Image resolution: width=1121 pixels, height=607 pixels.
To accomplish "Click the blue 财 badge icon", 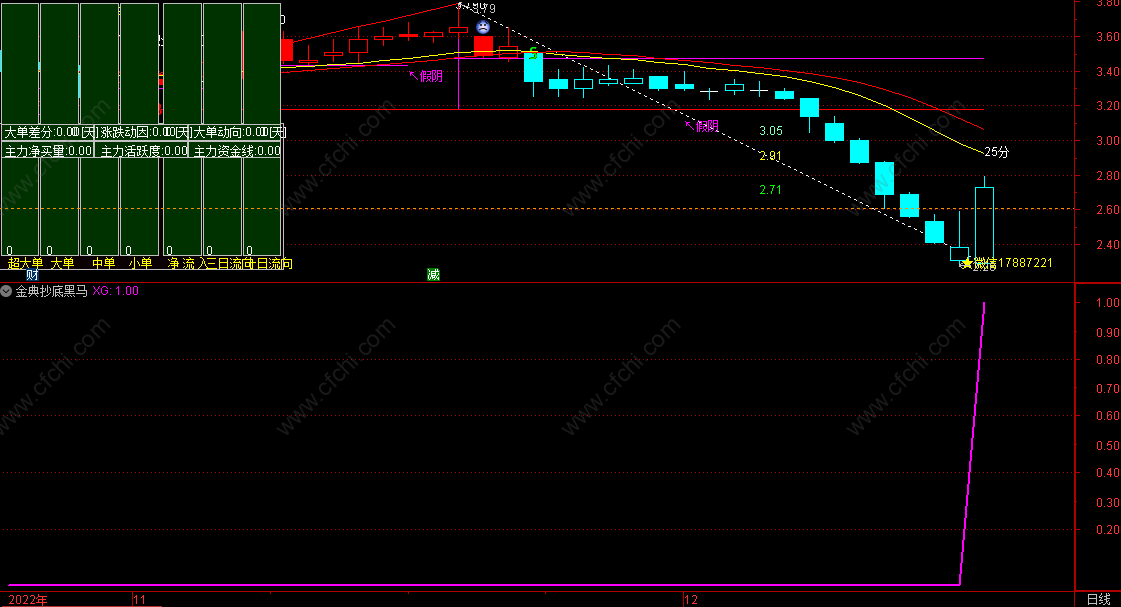I will click(32, 275).
